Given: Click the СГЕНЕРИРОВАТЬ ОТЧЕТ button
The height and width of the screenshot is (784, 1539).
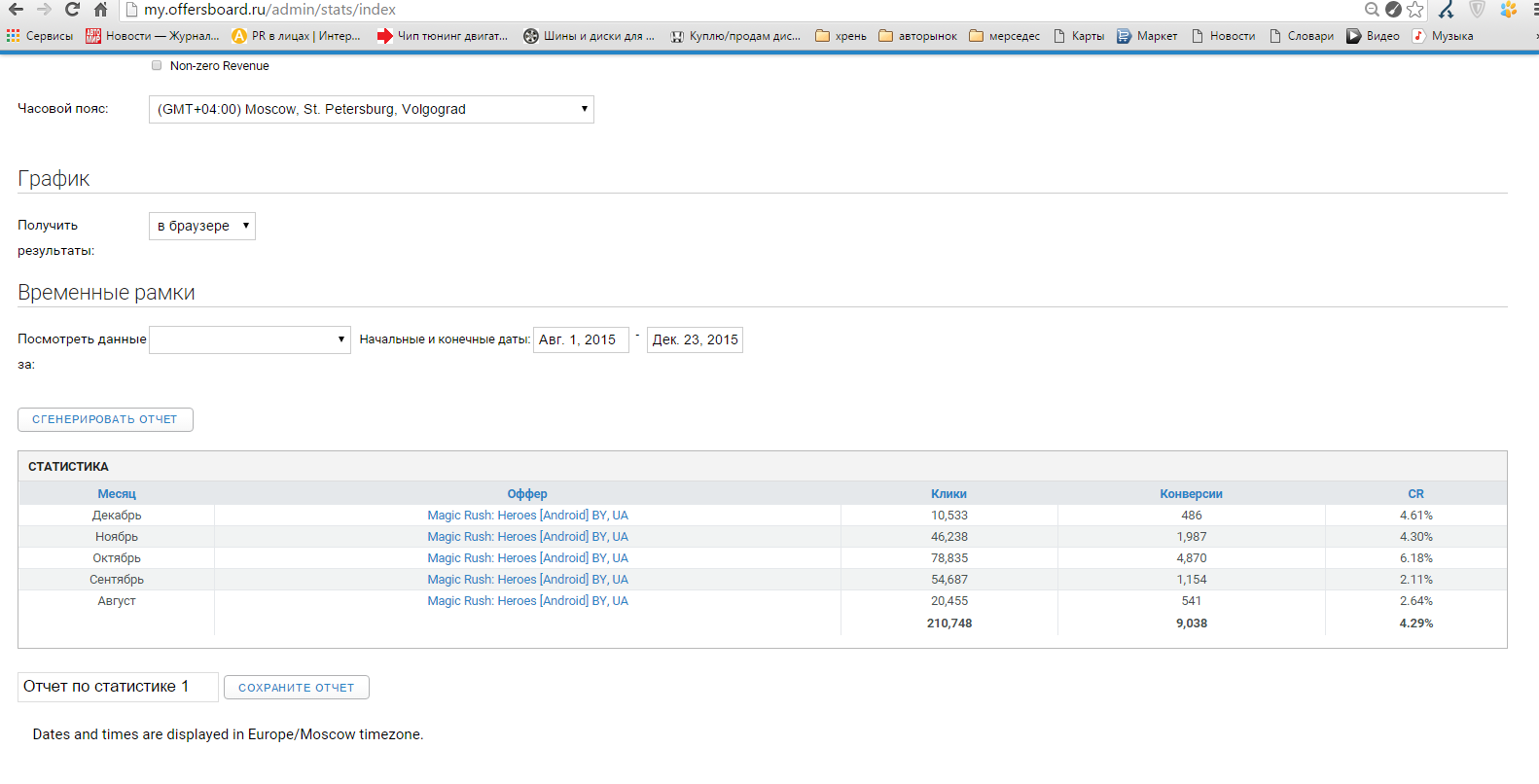Looking at the screenshot, I should point(105,419).
